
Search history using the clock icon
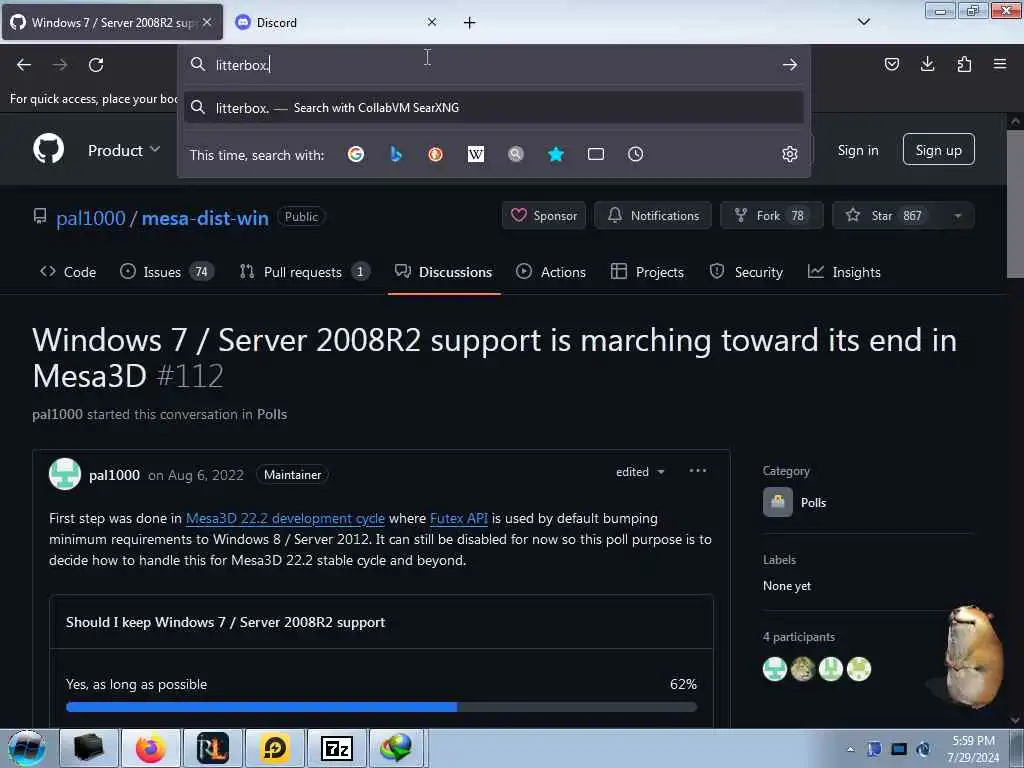635,154
